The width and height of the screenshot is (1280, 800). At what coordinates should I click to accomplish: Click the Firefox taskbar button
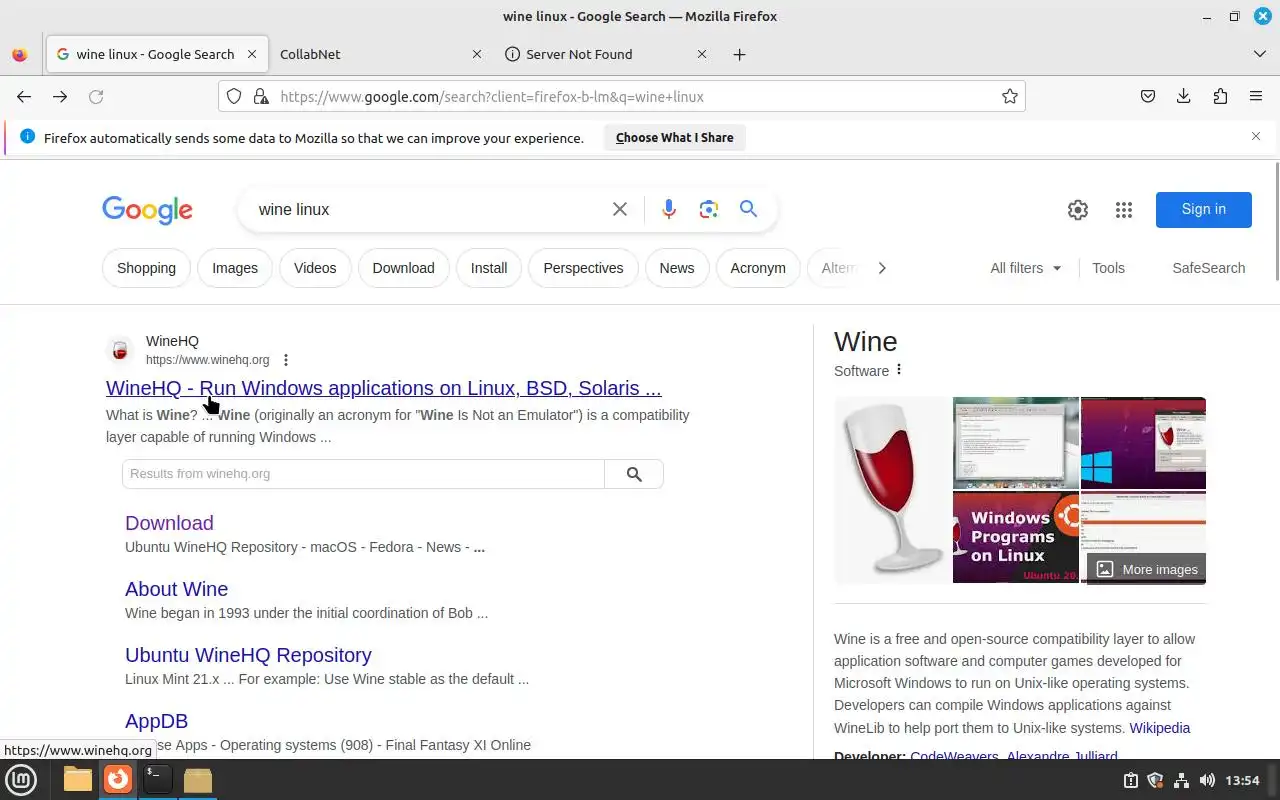point(118,779)
